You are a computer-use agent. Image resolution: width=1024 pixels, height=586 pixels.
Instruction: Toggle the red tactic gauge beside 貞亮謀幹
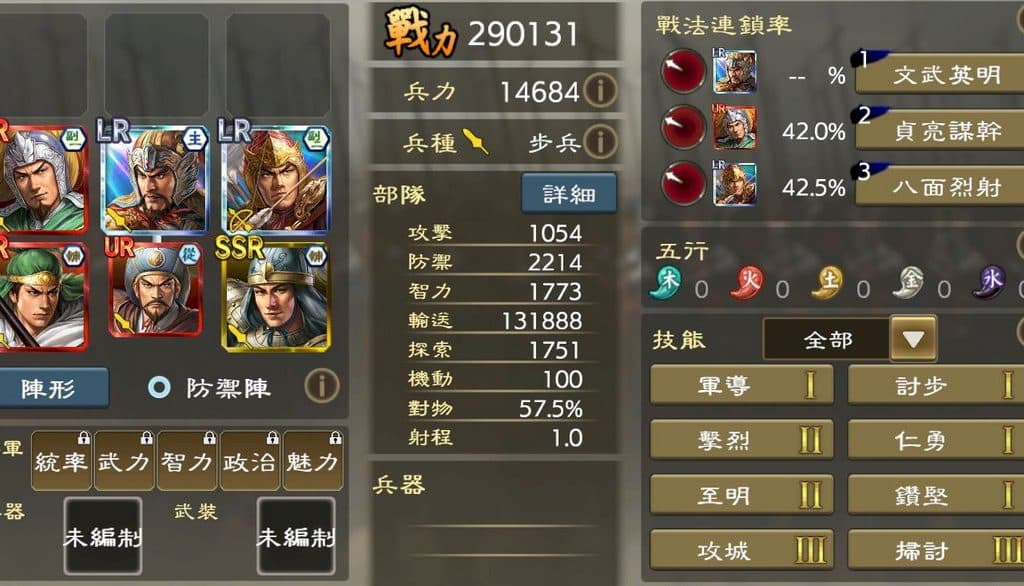point(683,127)
